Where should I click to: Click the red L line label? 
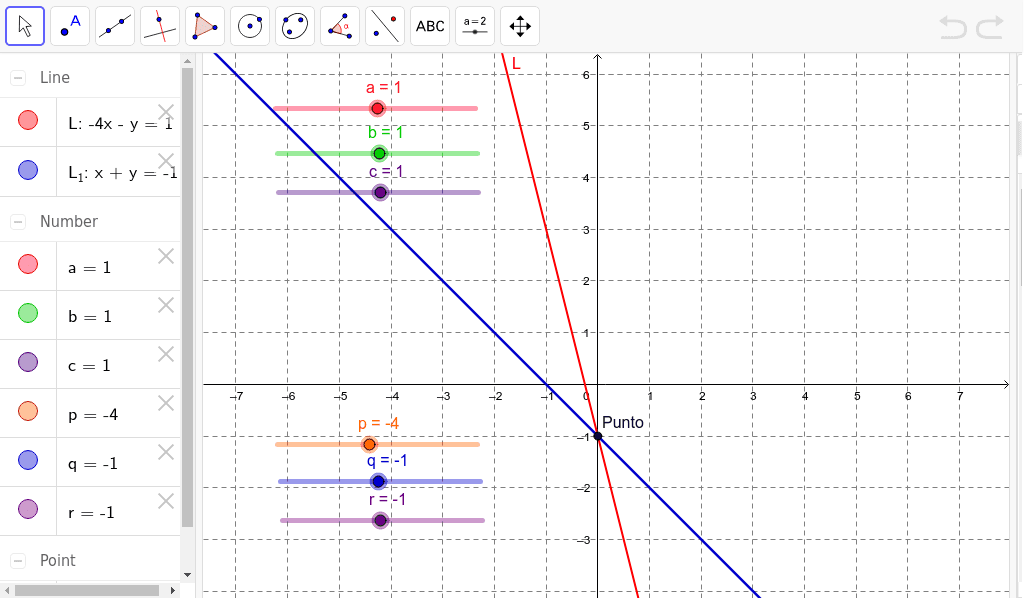(516, 64)
